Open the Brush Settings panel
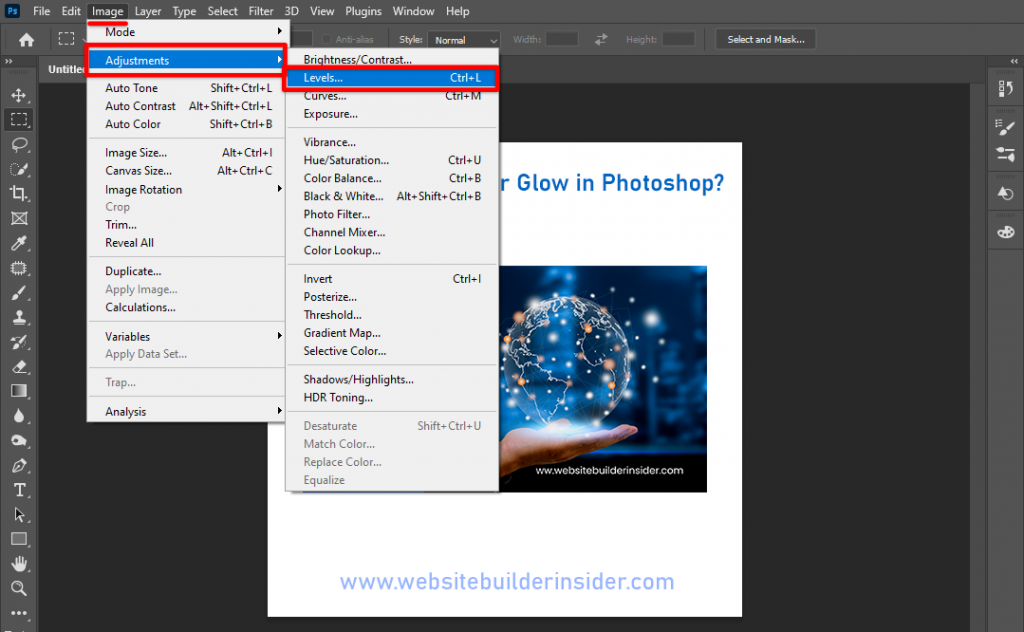 click(1005, 126)
